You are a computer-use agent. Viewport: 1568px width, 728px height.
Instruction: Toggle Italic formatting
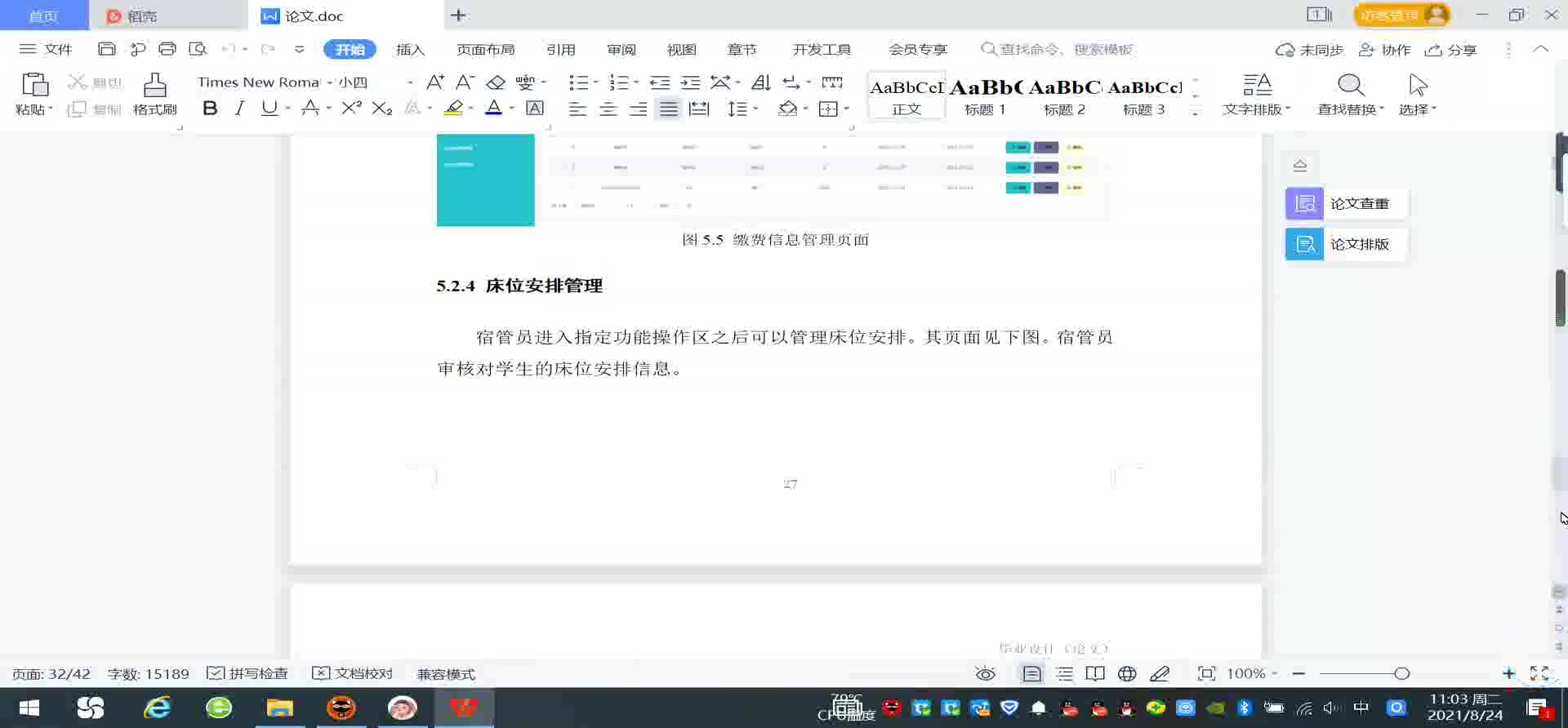click(x=239, y=109)
